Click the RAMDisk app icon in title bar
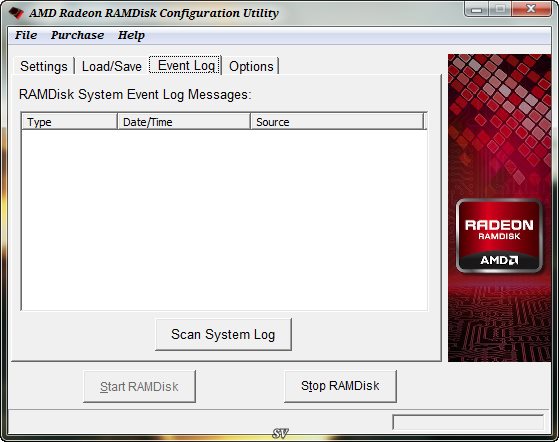Image resolution: width=559 pixels, height=442 pixels. [16, 13]
